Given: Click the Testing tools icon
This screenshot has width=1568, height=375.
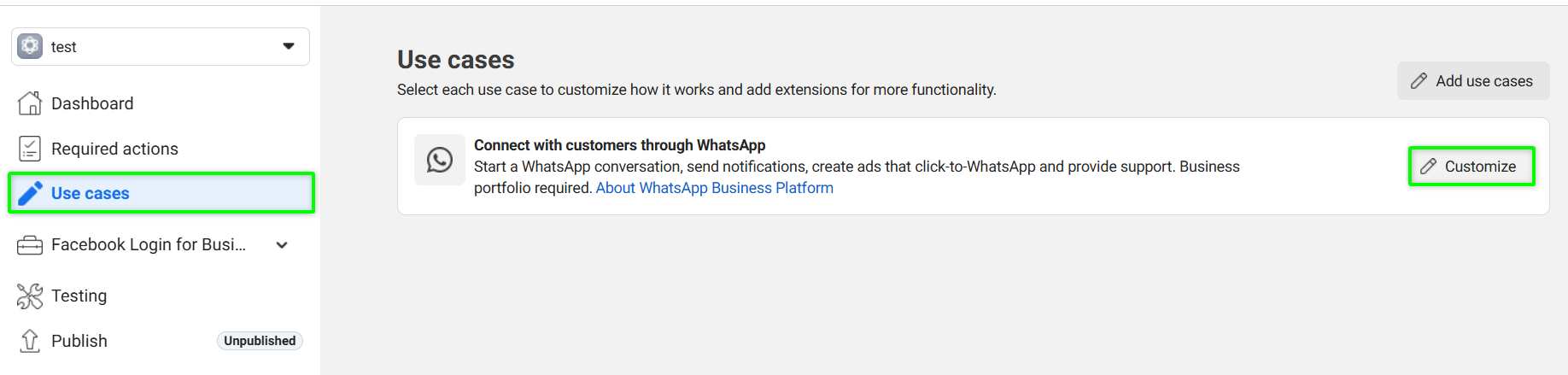Looking at the screenshot, I should [x=30, y=296].
